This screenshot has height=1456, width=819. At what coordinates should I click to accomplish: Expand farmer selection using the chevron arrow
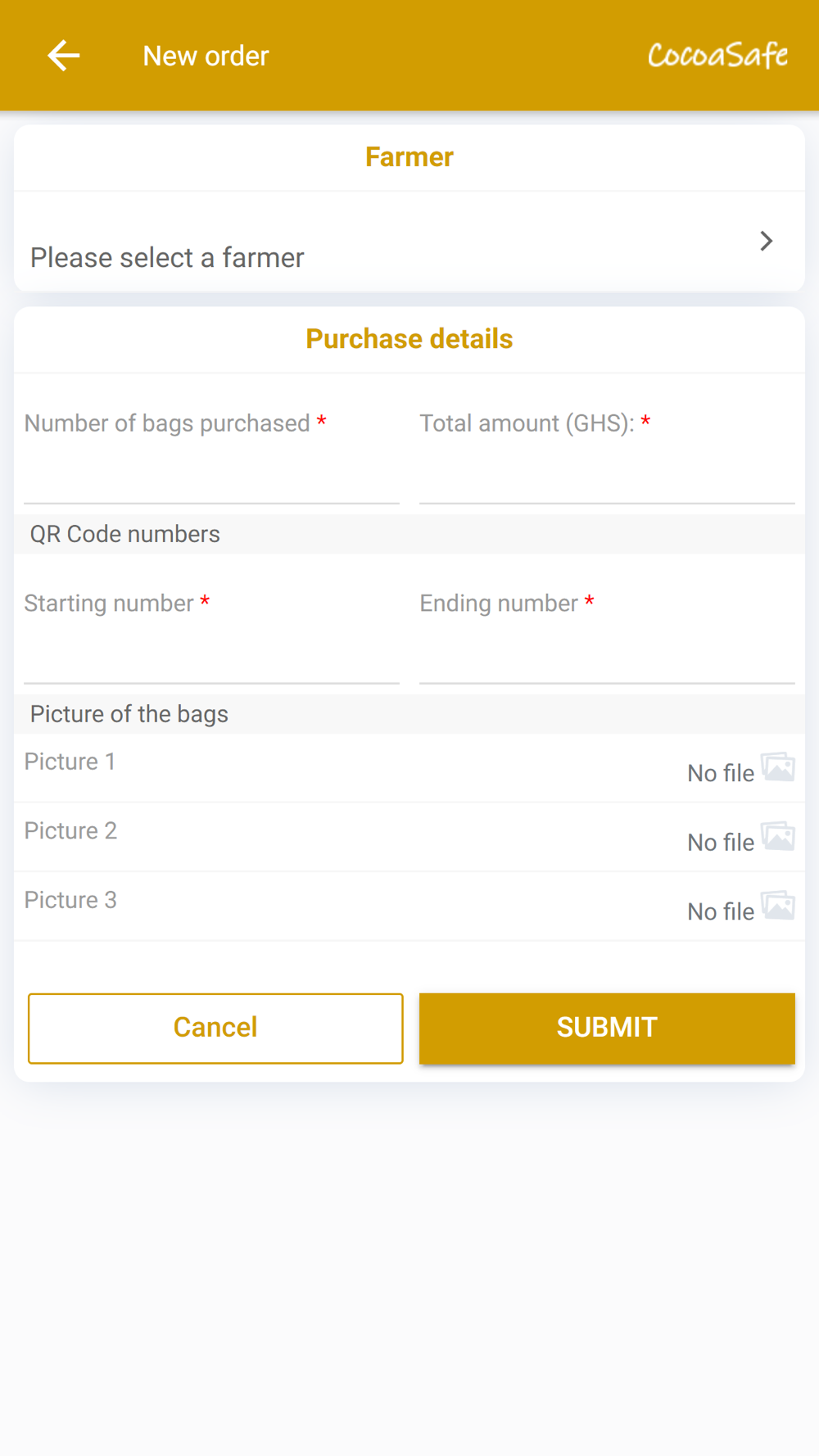(x=766, y=241)
